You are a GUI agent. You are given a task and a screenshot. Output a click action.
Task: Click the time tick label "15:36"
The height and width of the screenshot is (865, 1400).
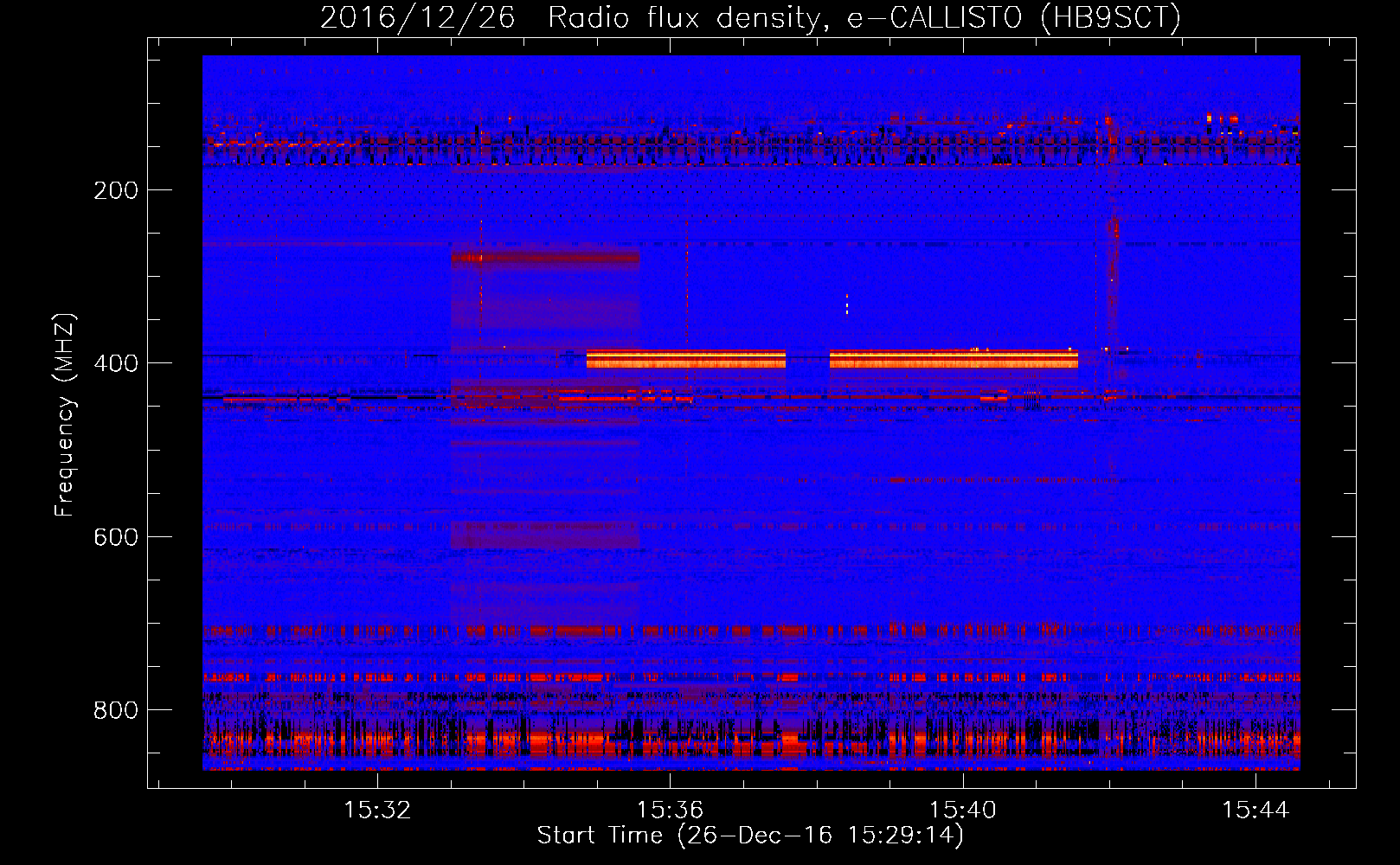(671, 811)
